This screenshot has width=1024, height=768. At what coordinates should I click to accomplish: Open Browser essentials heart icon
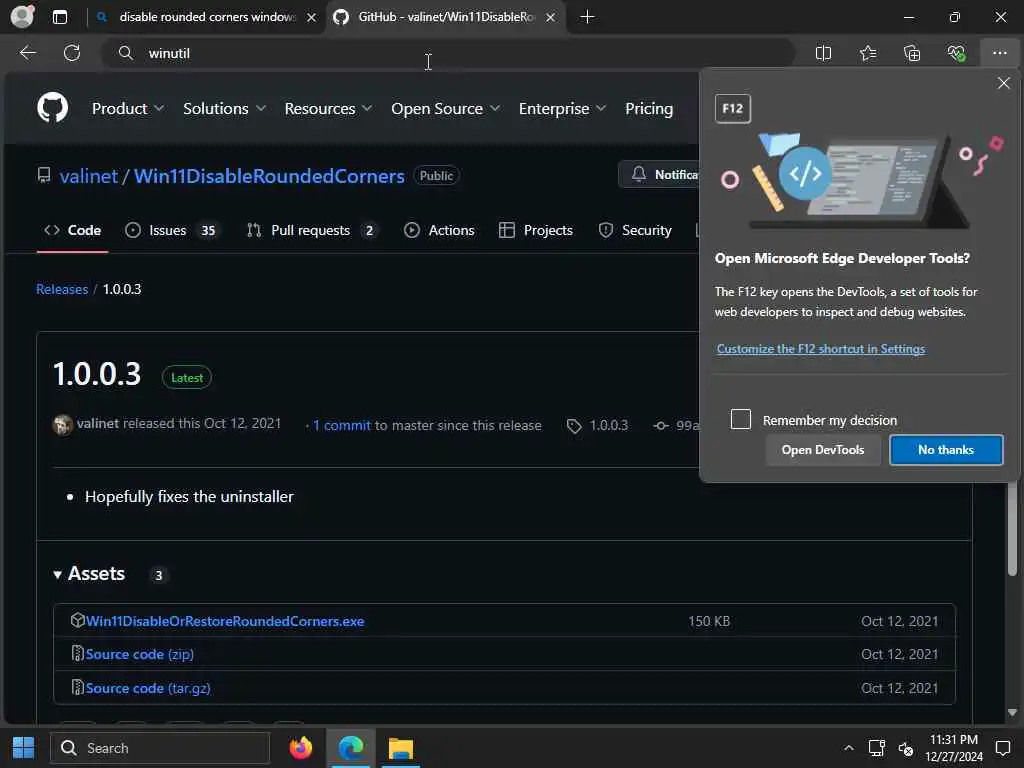[x=956, y=53]
